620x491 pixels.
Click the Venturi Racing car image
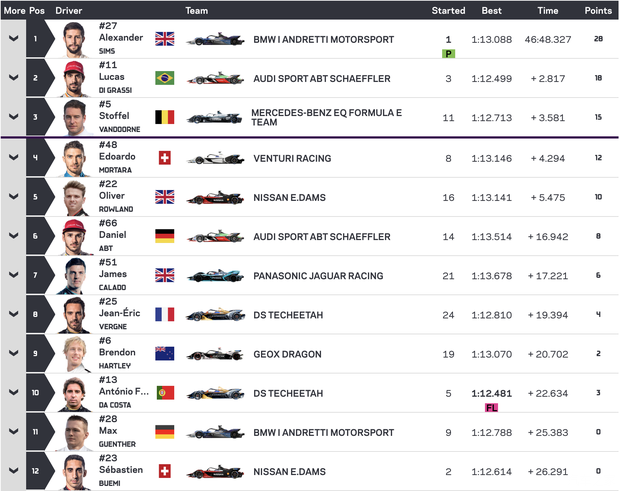(x=215, y=158)
